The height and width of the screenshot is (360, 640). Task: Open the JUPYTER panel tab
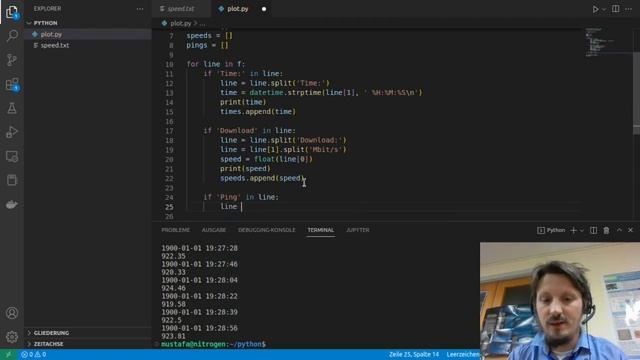click(x=358, y=230)
